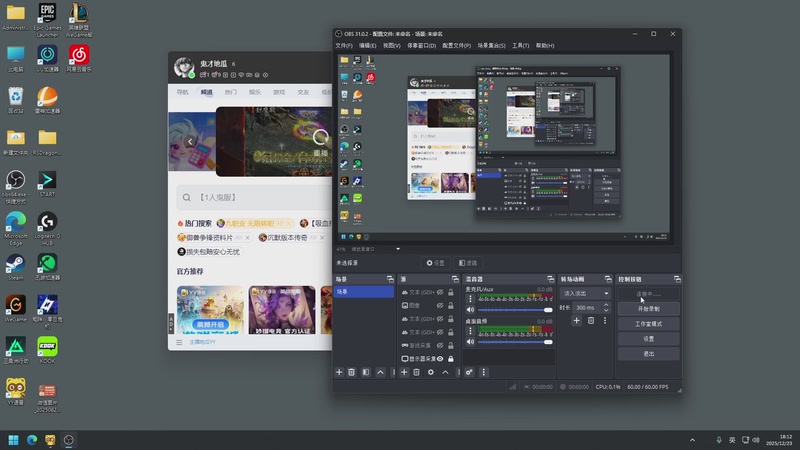Delete the selected source with the Sources dock trash icon
Viewport: 800px width, 450px height.
pos(416,372)
